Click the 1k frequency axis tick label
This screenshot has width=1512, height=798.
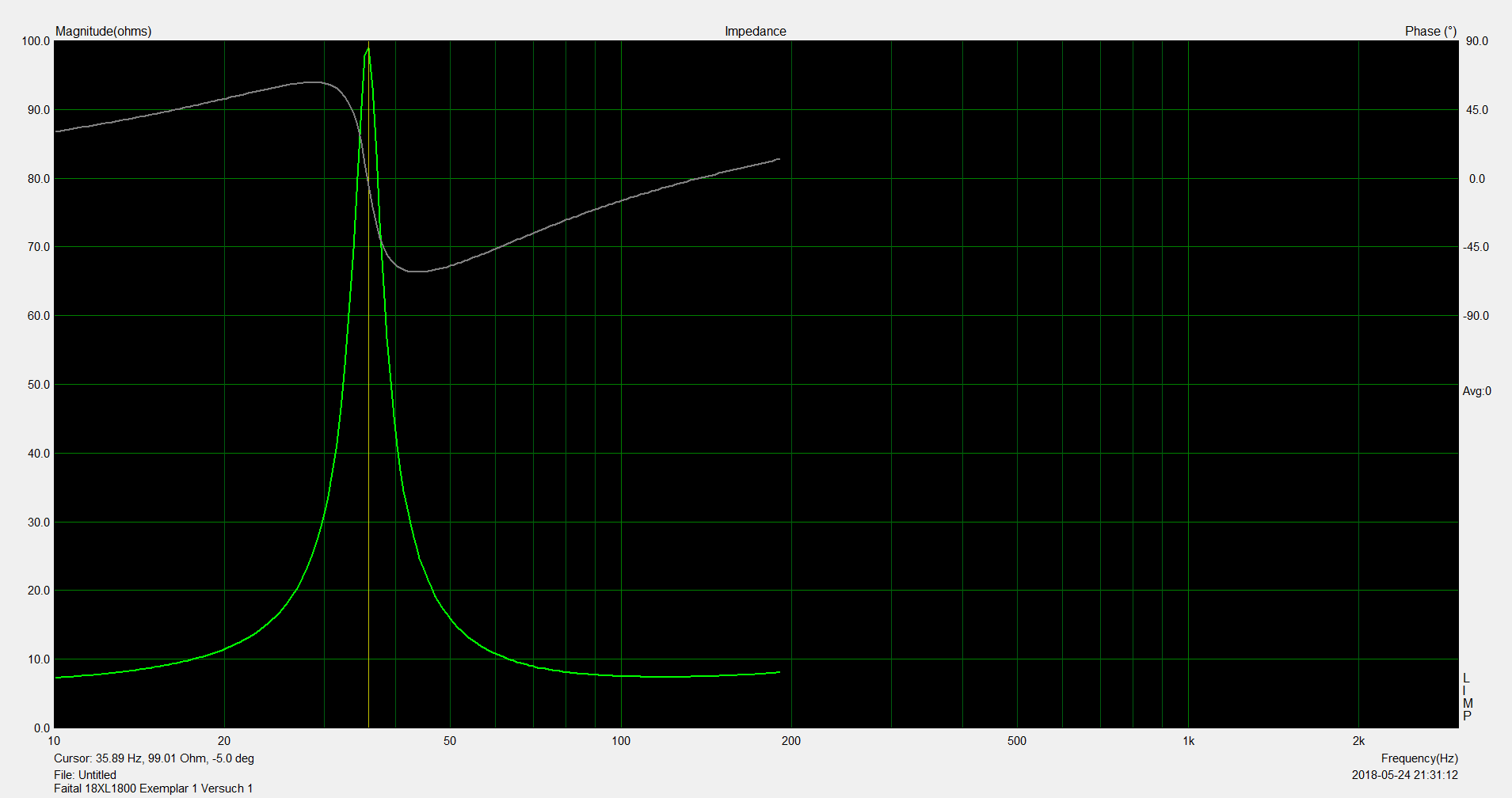pos(1188,741)
